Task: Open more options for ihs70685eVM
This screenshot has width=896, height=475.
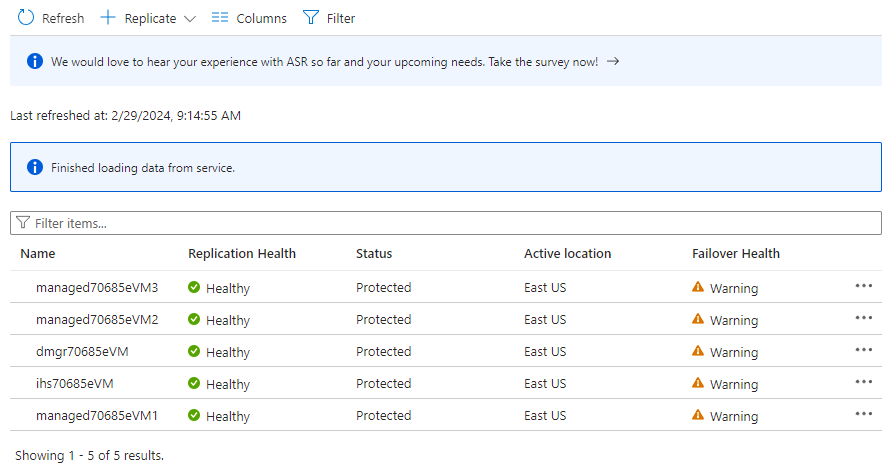Action: [x=864, y=382]
